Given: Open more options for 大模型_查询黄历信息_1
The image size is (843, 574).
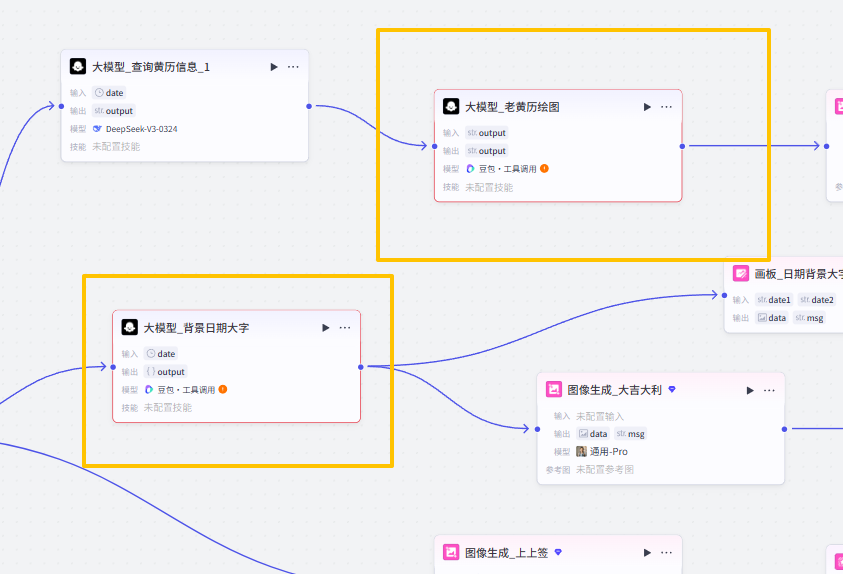Looking at the screenshot, I should [293, 67].
